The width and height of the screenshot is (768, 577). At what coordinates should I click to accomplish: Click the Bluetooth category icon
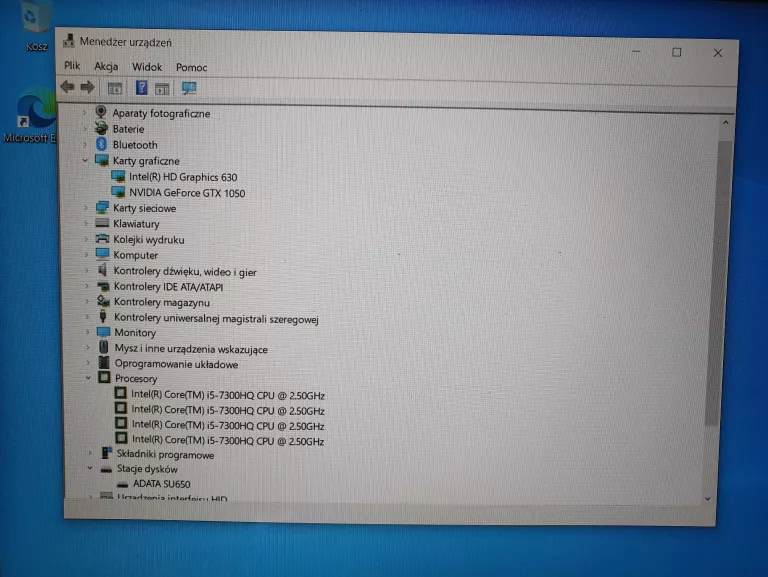point(101,144)
